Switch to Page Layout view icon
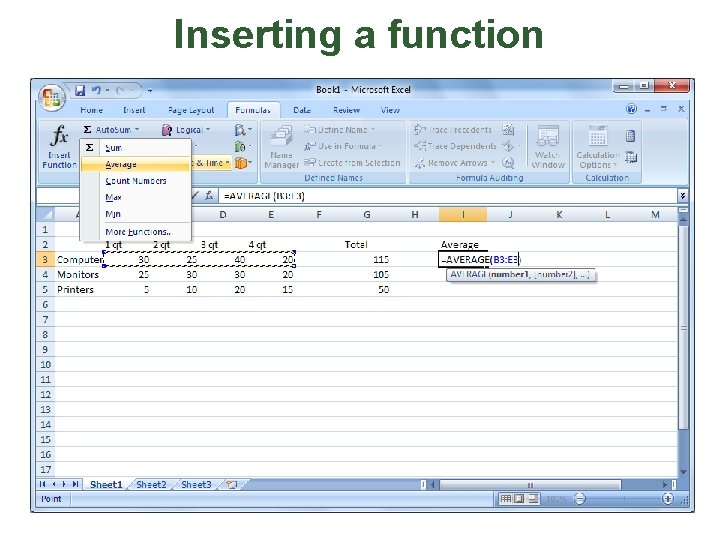Viewport: 720px width, 540px height. tap(519, 499)
